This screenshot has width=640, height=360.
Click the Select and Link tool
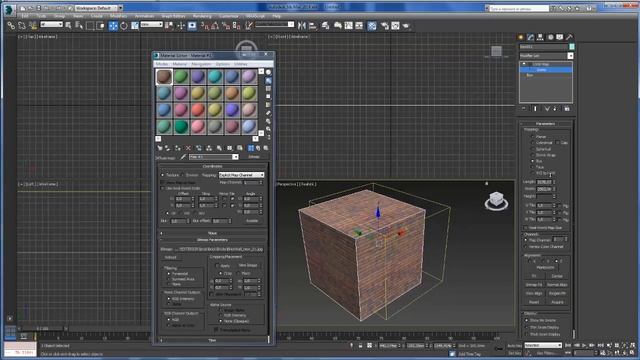[x=11, y=26]
